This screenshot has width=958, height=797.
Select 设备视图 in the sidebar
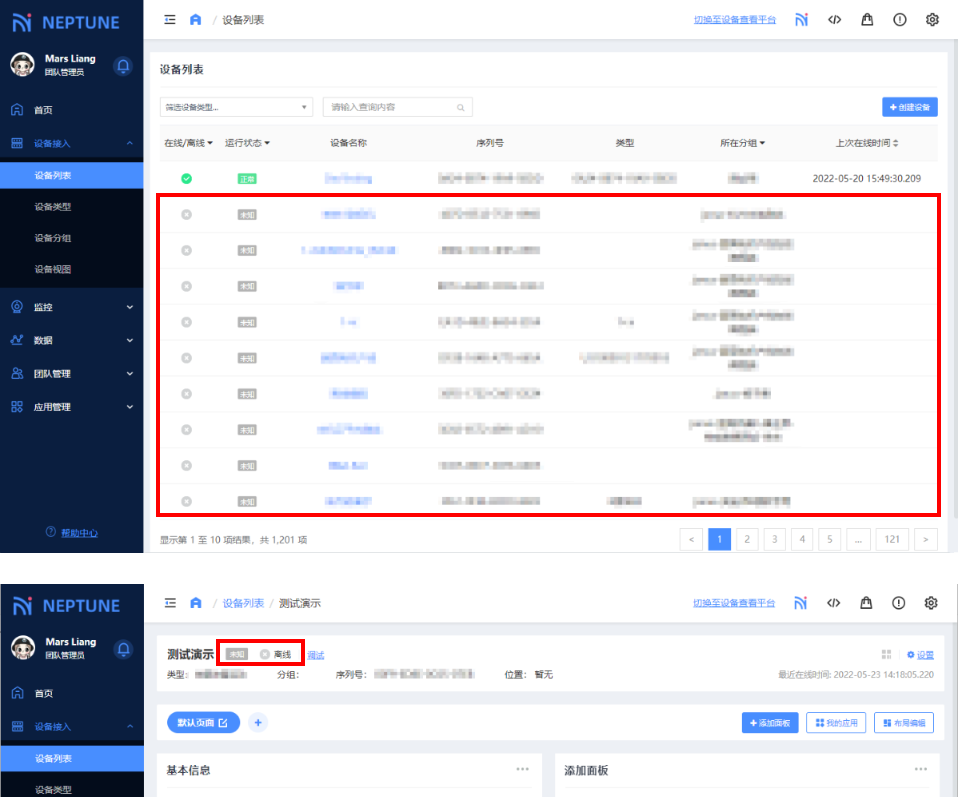tap(53, 269)
